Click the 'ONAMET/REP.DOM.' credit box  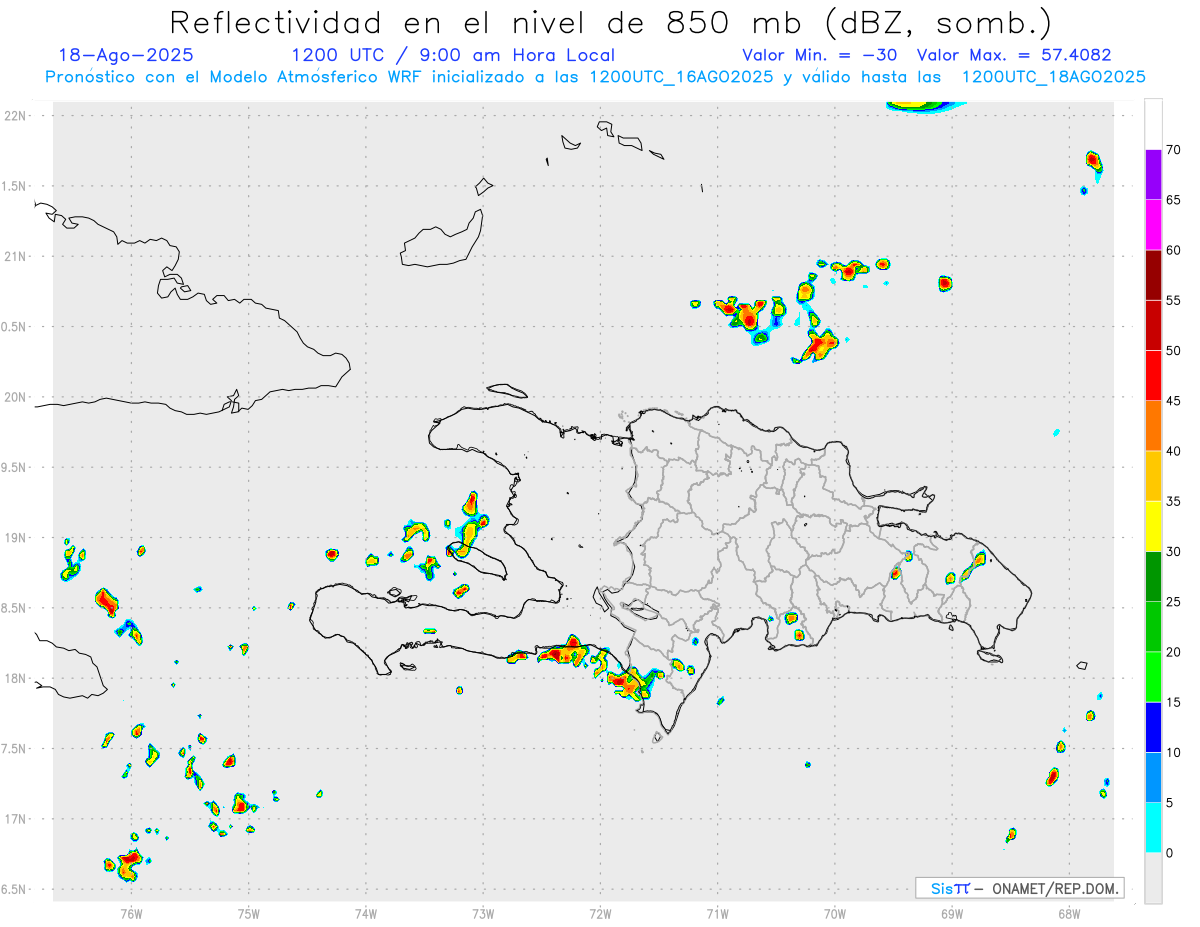click(x=1019, y=888)
